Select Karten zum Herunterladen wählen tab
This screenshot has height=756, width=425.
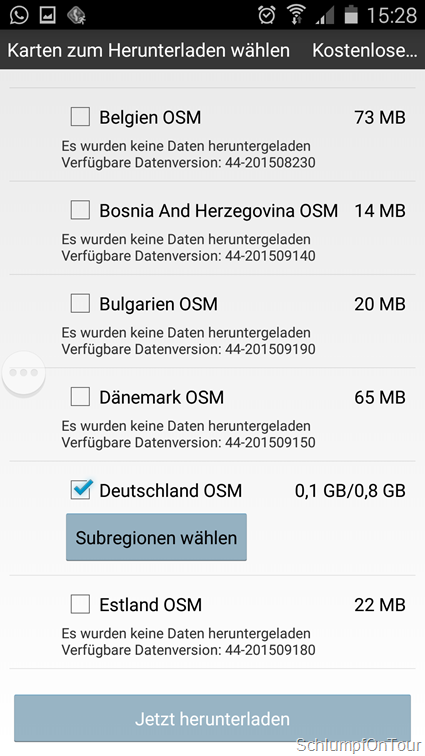pos(149,50)
